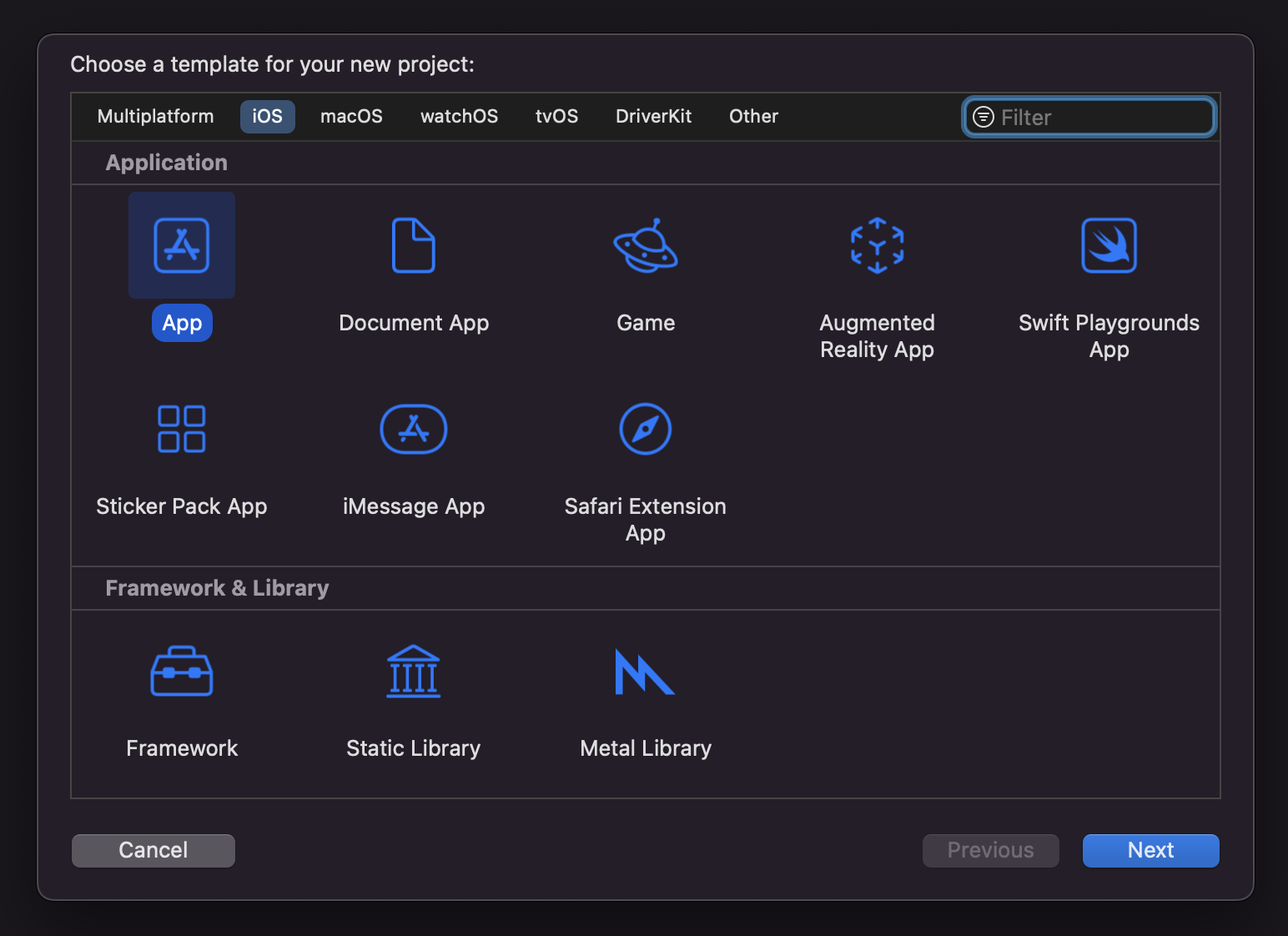Select the Augmented Reality App icon

(x=877, y=245)
